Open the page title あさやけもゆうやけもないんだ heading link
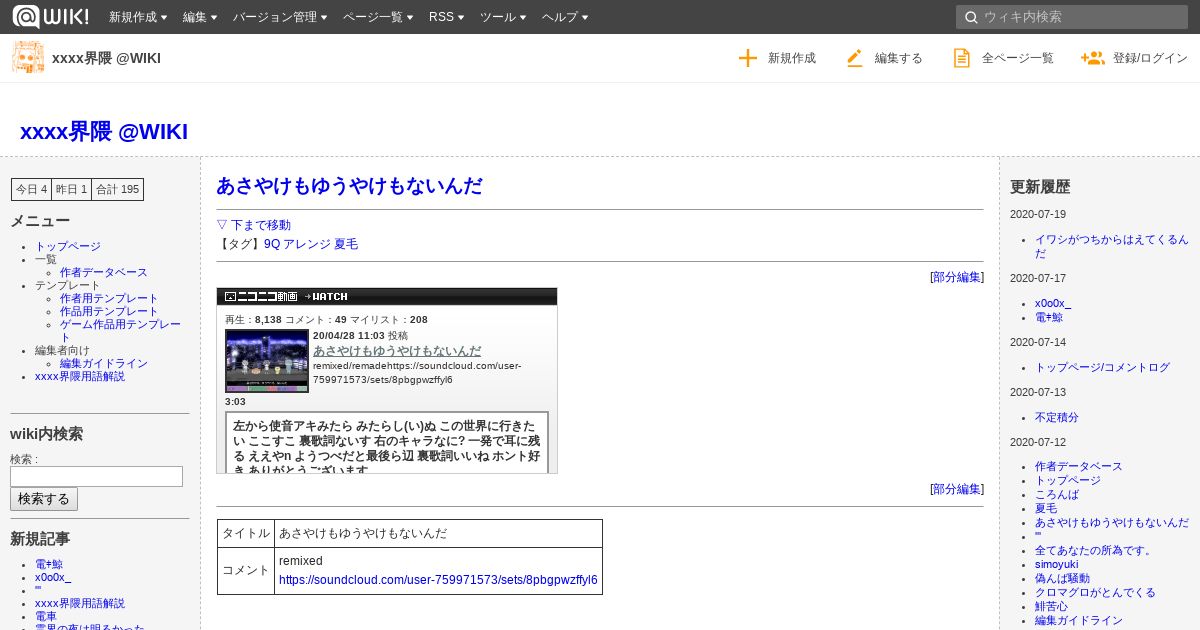This screenshot has width=1200, height=630. coord(349,186)
